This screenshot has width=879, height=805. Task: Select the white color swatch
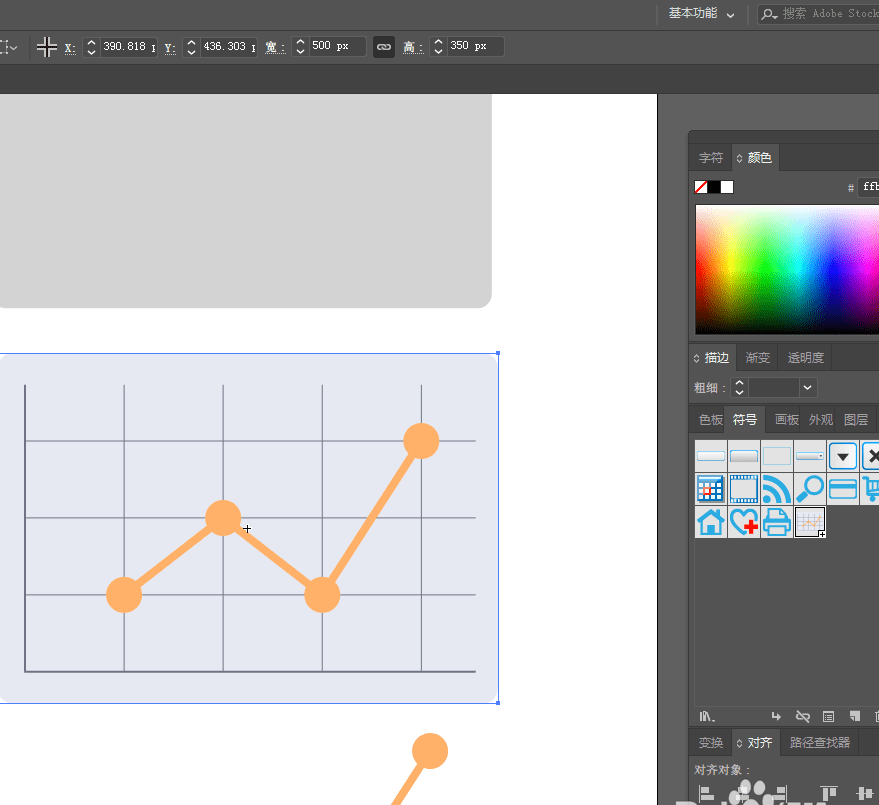[727, 187]
